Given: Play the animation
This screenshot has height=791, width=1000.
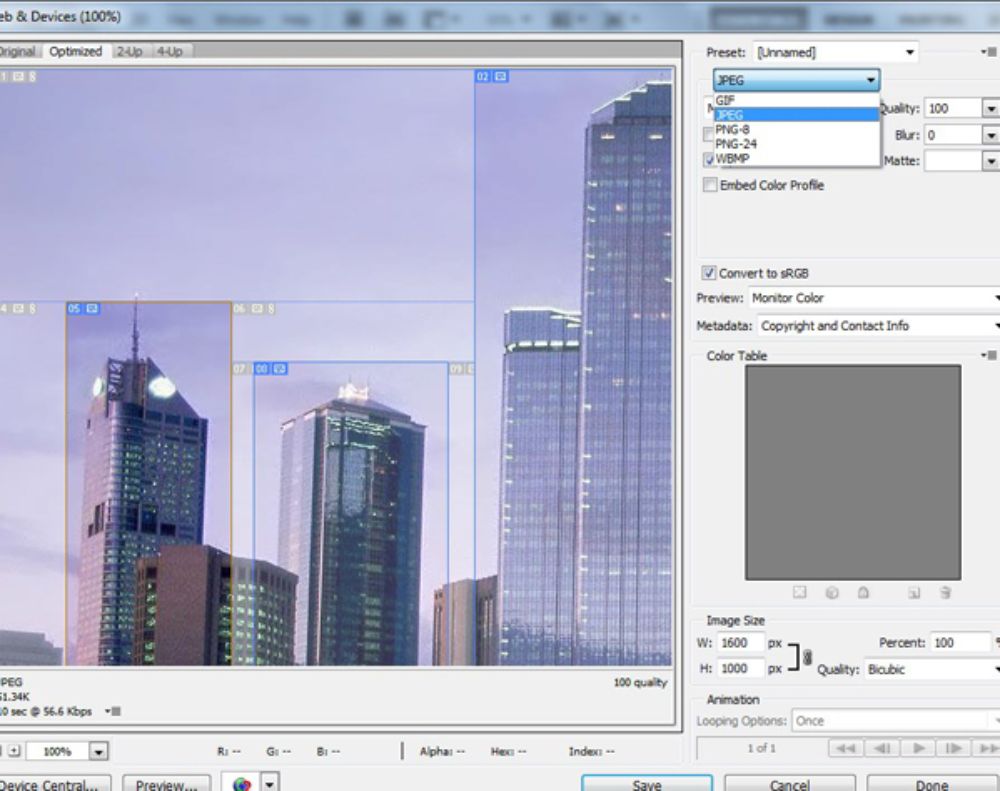Looking at the screenshot, I should point(918,748).
